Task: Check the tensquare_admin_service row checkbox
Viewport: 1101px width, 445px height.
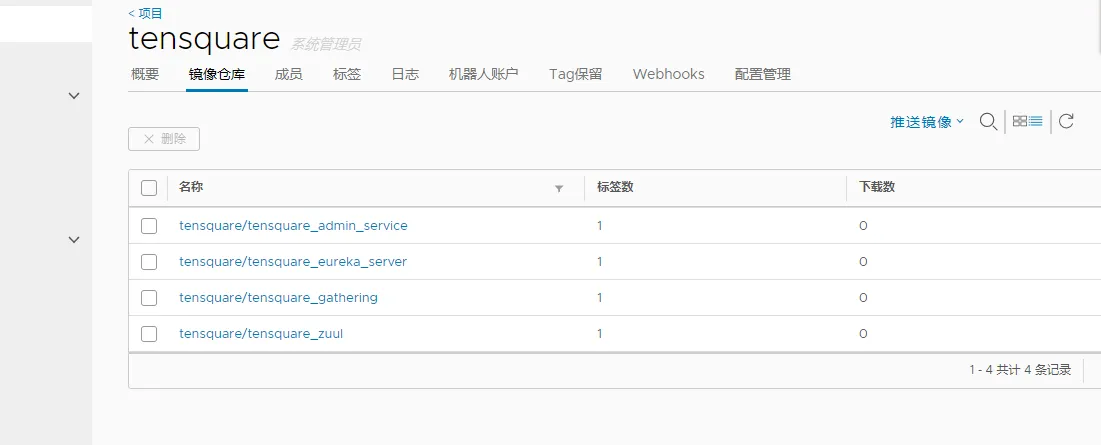Action: (149, 226)
